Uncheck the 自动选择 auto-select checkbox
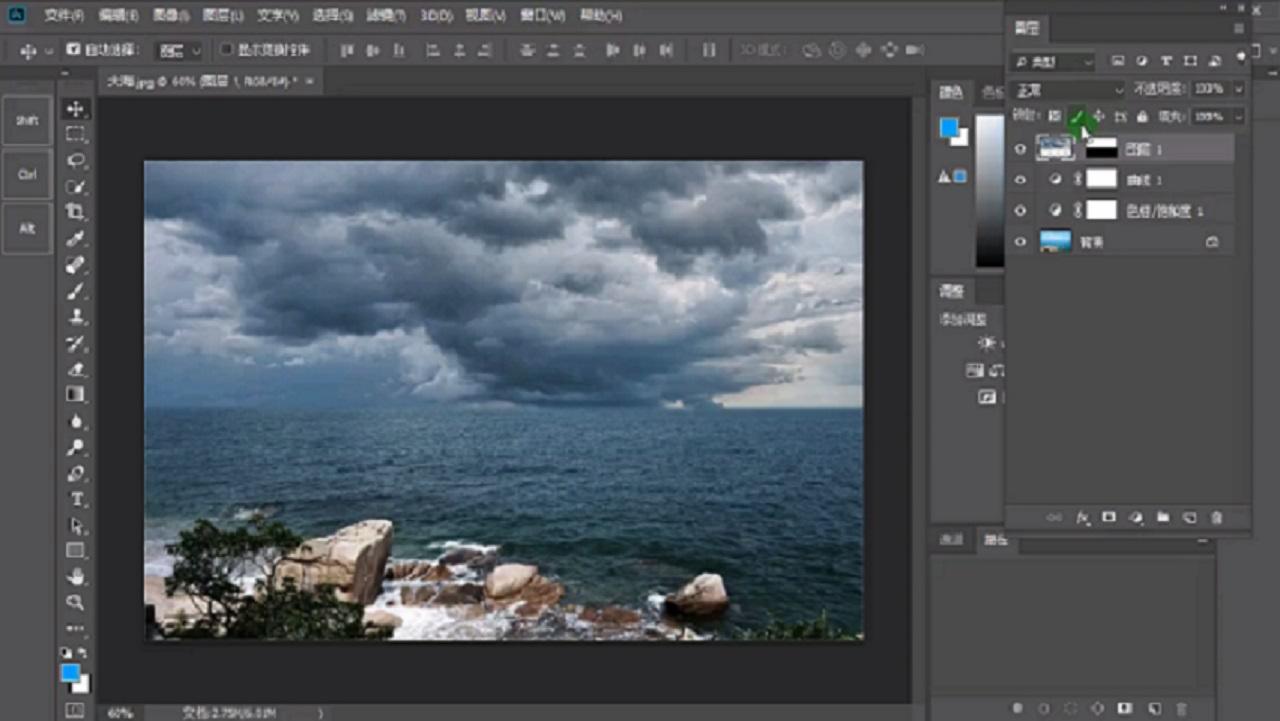The image size is (1280, 721). [73, 50]
